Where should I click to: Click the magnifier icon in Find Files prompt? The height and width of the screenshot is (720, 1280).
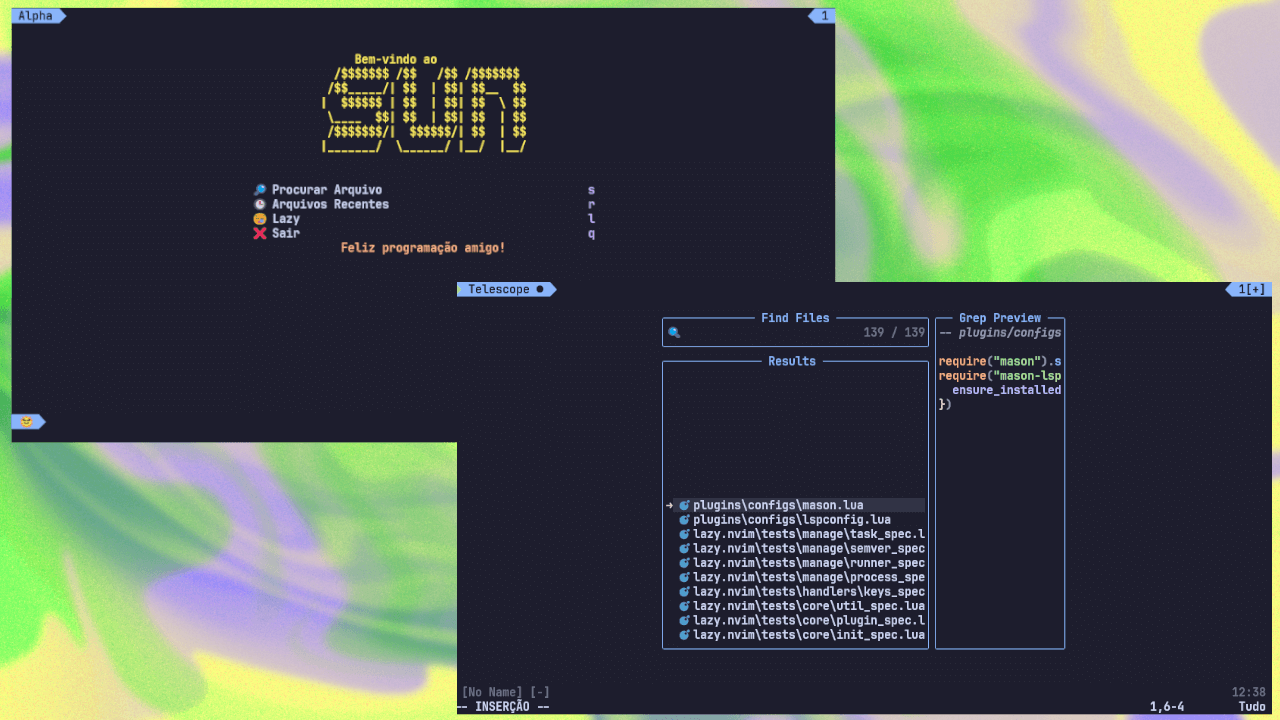(x=674, y=333)
